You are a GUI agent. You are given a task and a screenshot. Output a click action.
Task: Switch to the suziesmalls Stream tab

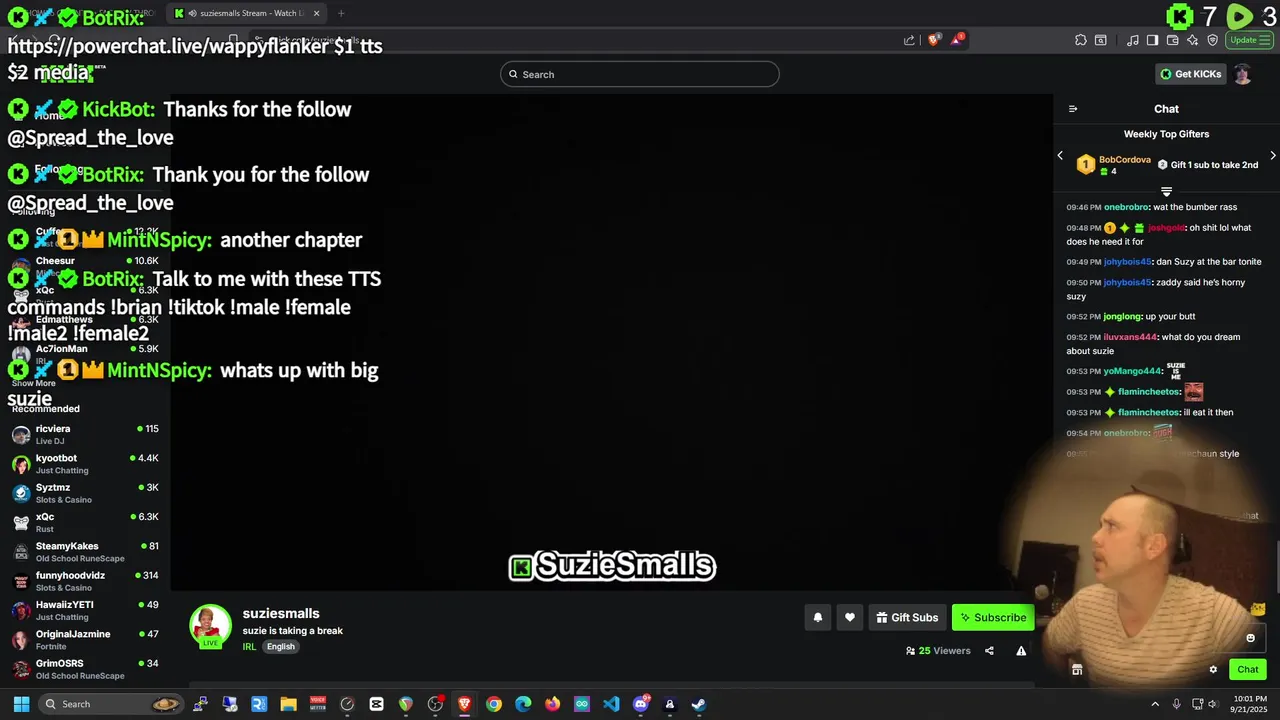tap(245, 13)
